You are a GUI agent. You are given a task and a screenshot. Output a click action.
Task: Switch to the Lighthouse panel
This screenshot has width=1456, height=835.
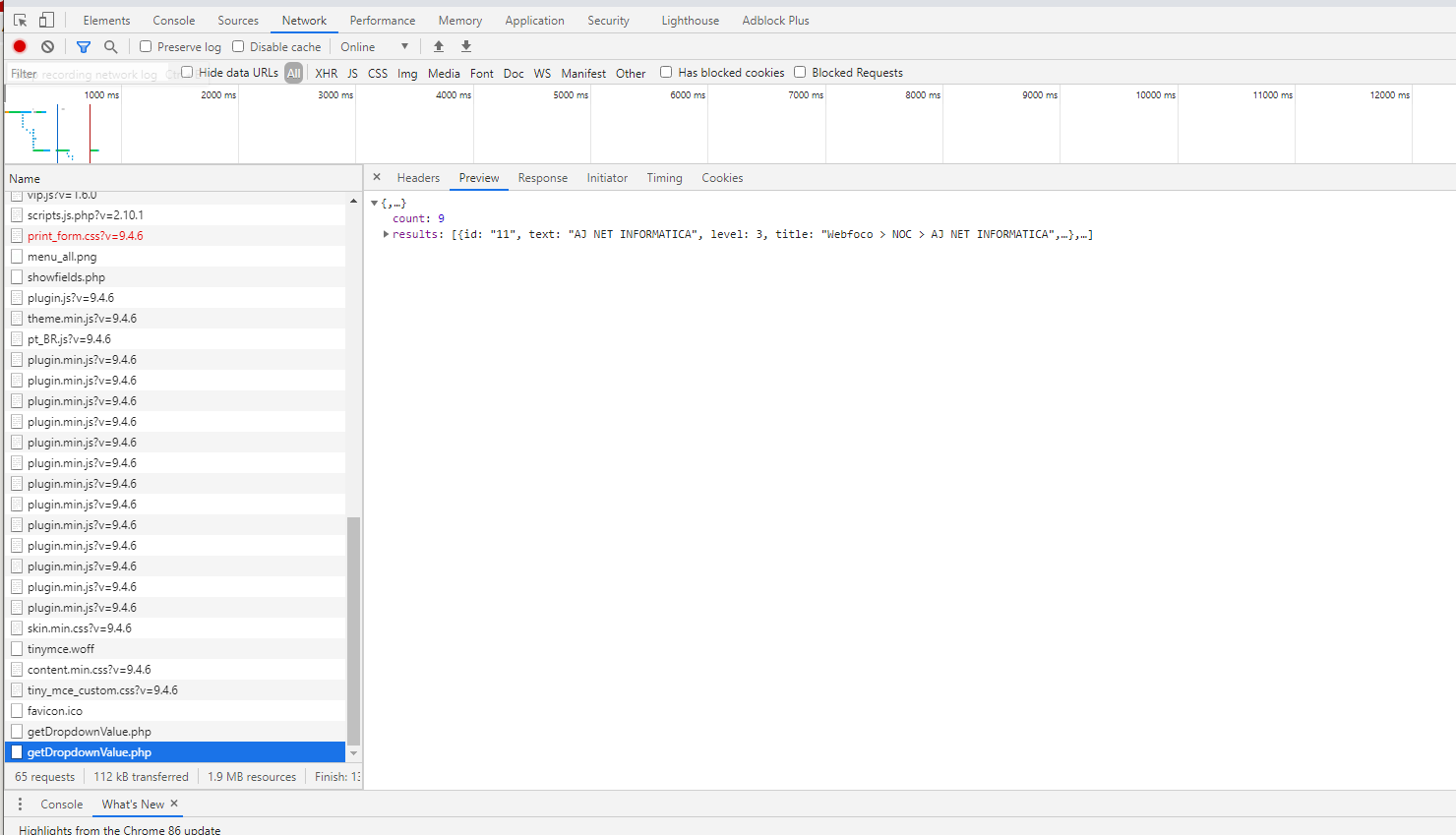[x=689, y=20]
